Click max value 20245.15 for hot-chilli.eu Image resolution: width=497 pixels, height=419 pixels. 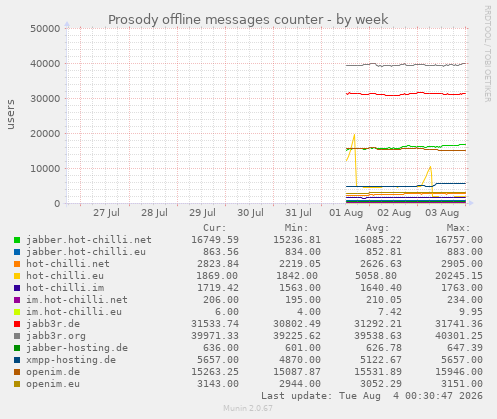coord(459,276)
